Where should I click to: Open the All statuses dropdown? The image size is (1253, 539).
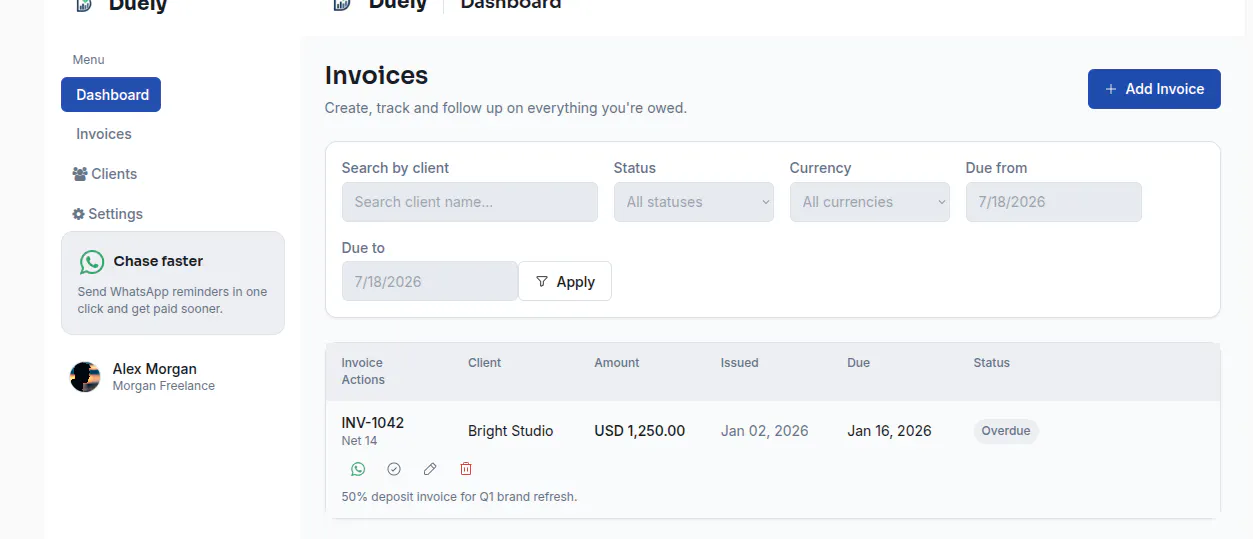click(x=694, y=202)
